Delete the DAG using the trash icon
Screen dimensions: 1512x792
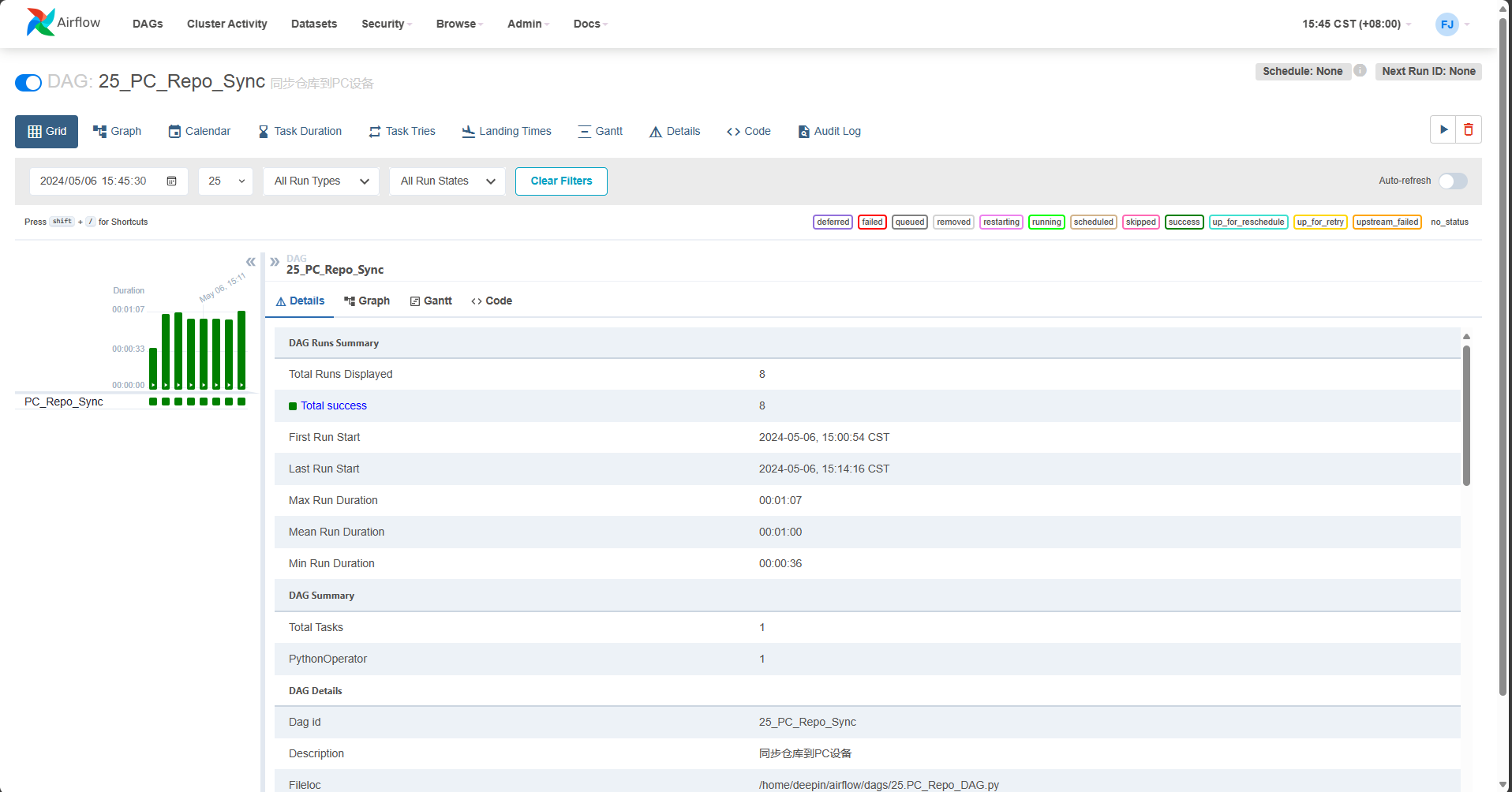point(1469,129)
